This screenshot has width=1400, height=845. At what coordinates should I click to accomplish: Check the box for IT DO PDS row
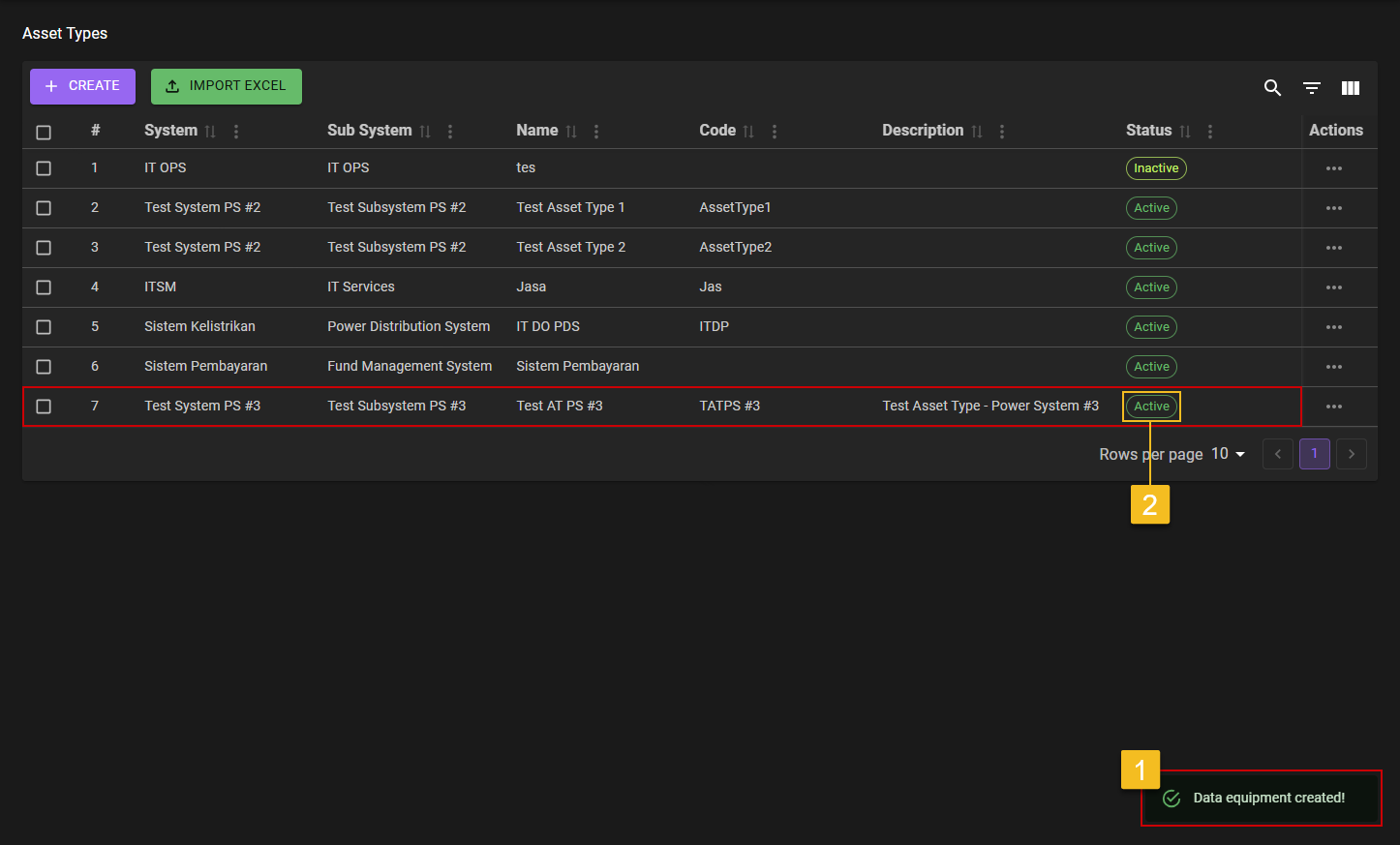(44, 327)
